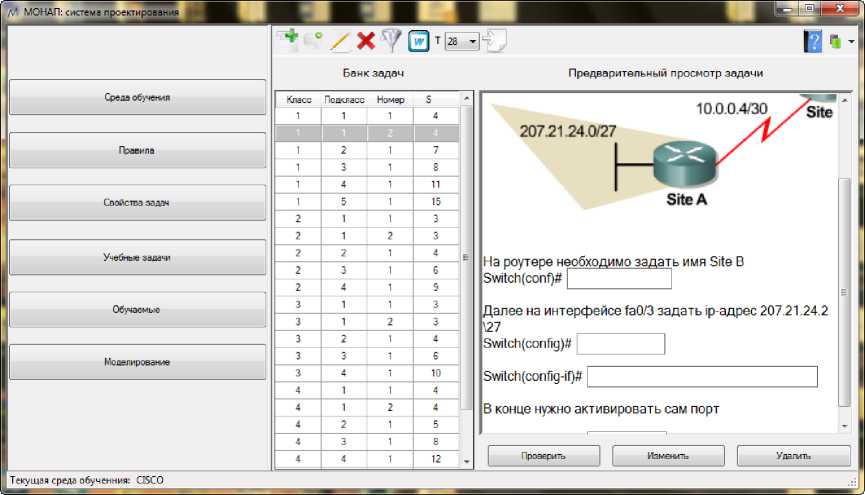Select task row with S value 15

[x=367, y=201]
